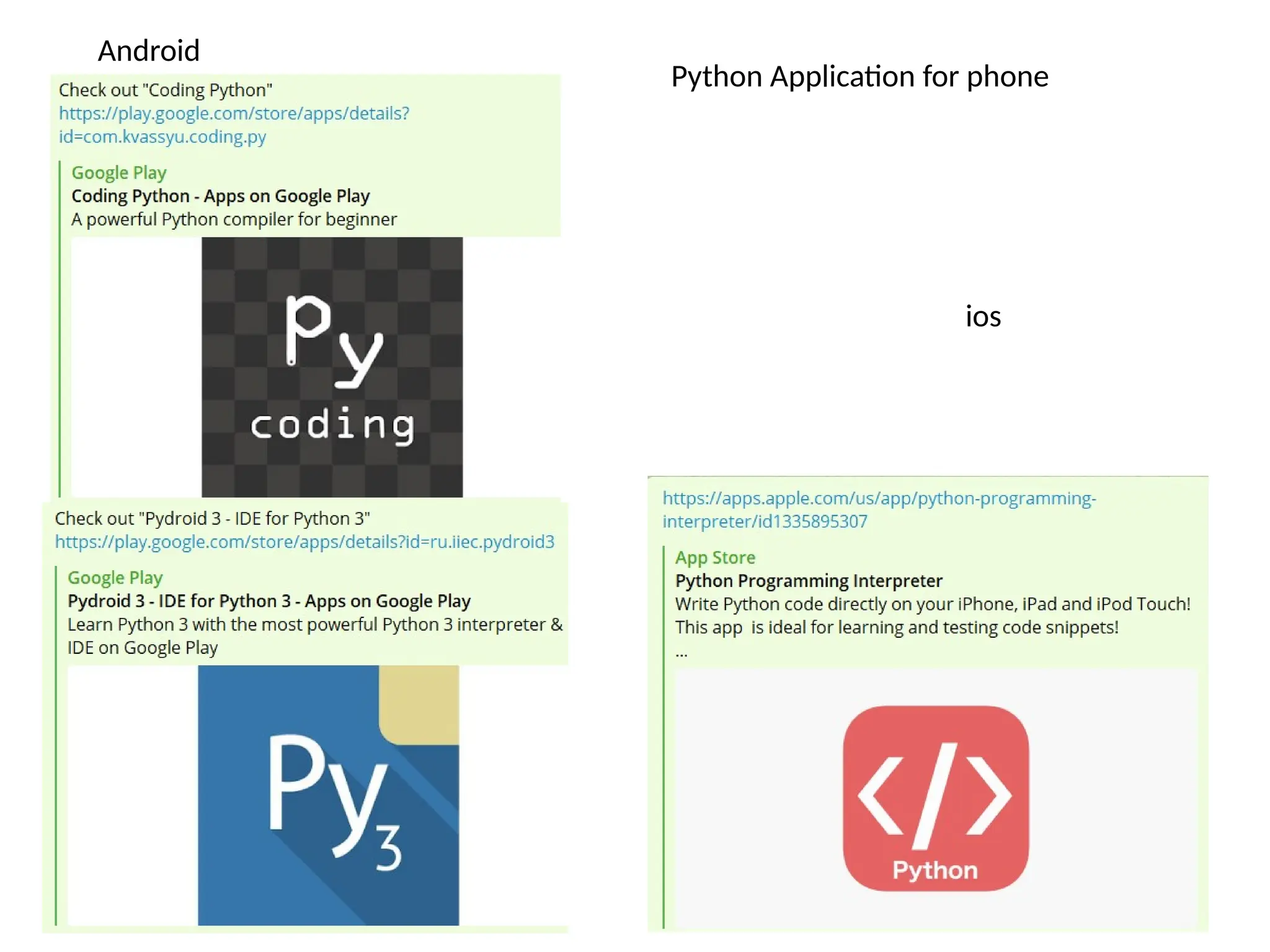Click the Android heading text
This screenshot has width=1270, height=952.
pos(149,51)
